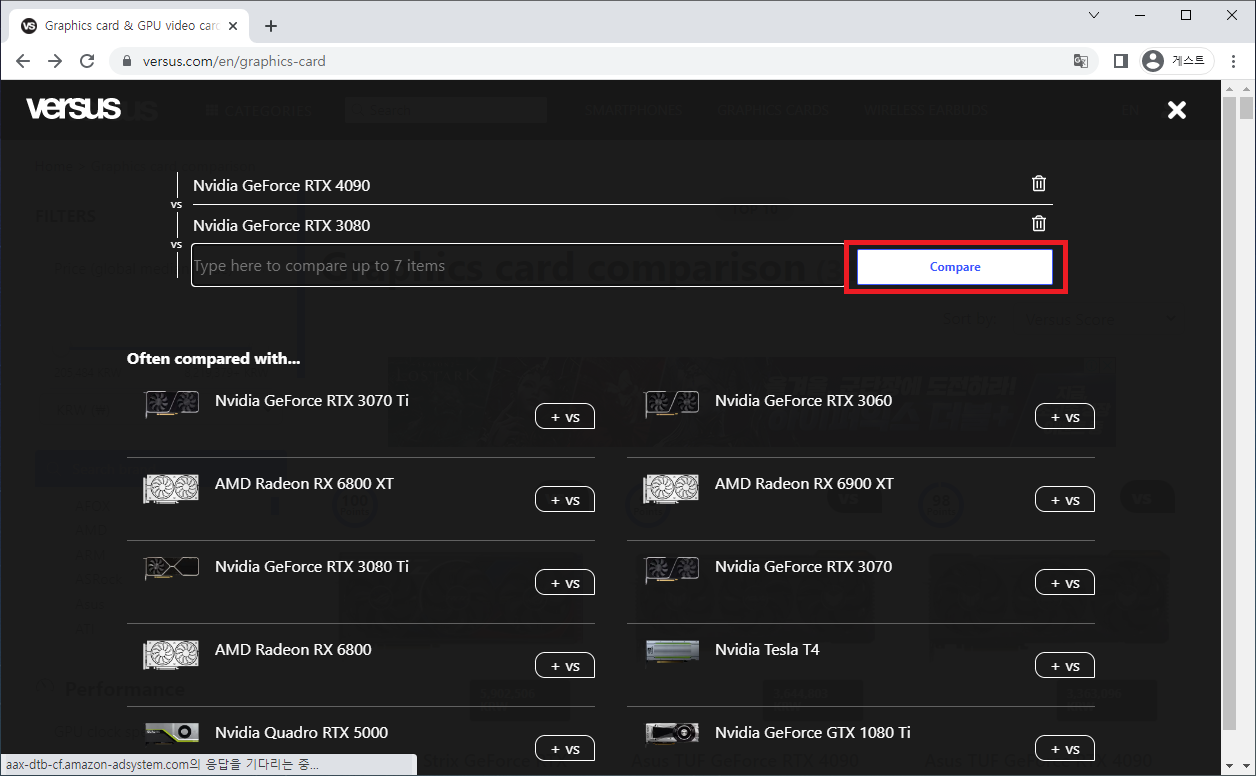Select Quadro RTX 5000 thumbnail
The image size is (1256, 776).
(x=172, y=734)
